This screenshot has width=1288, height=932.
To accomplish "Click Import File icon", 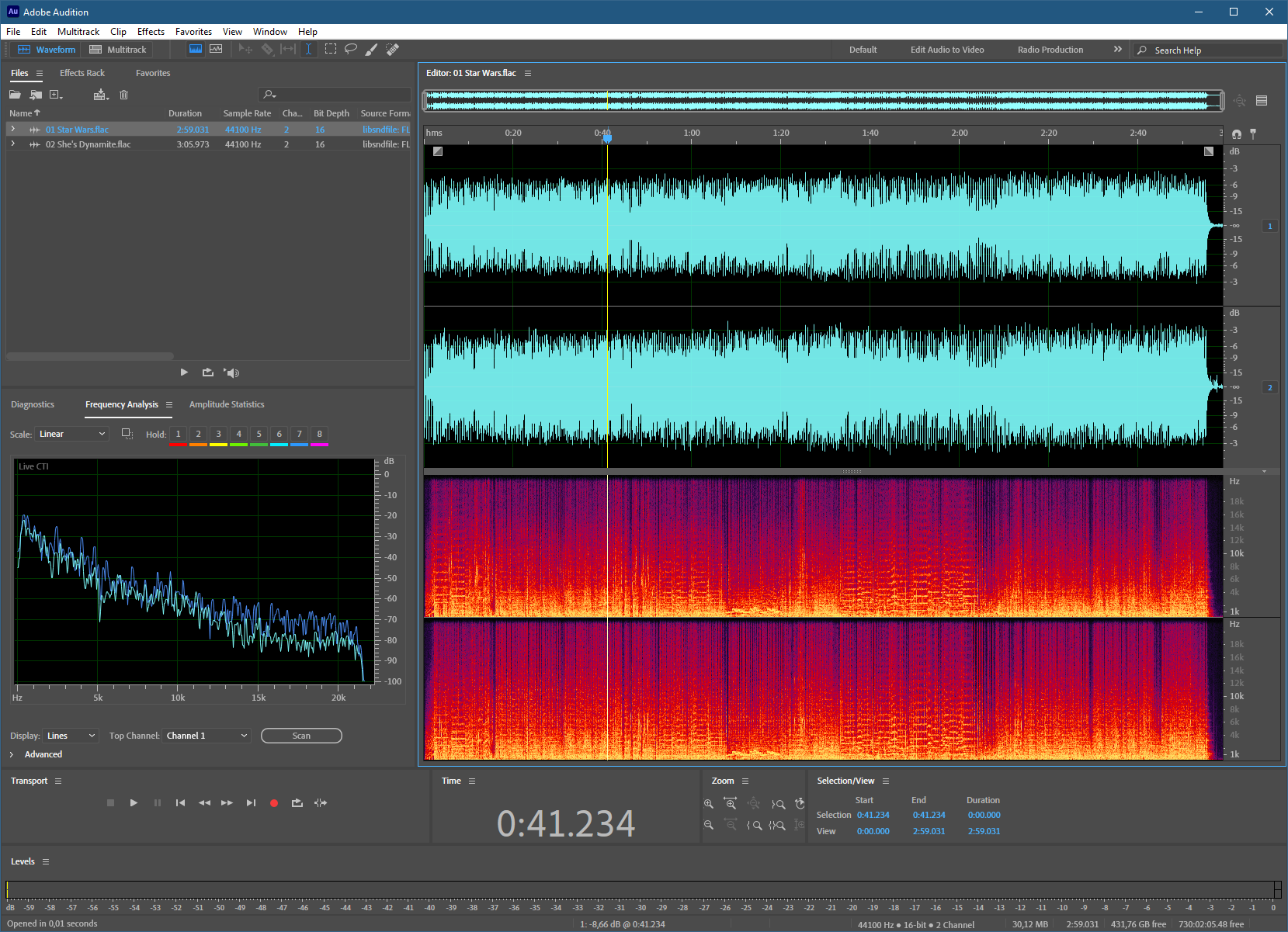I will click(36, 95).
